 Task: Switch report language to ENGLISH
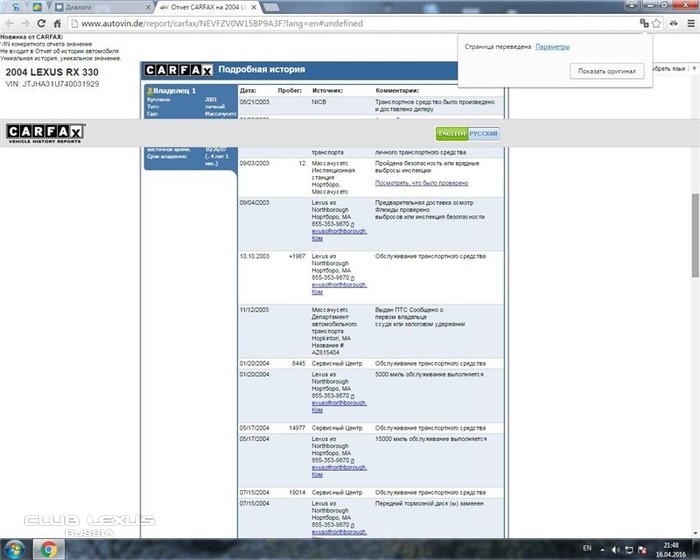[451, 134]
